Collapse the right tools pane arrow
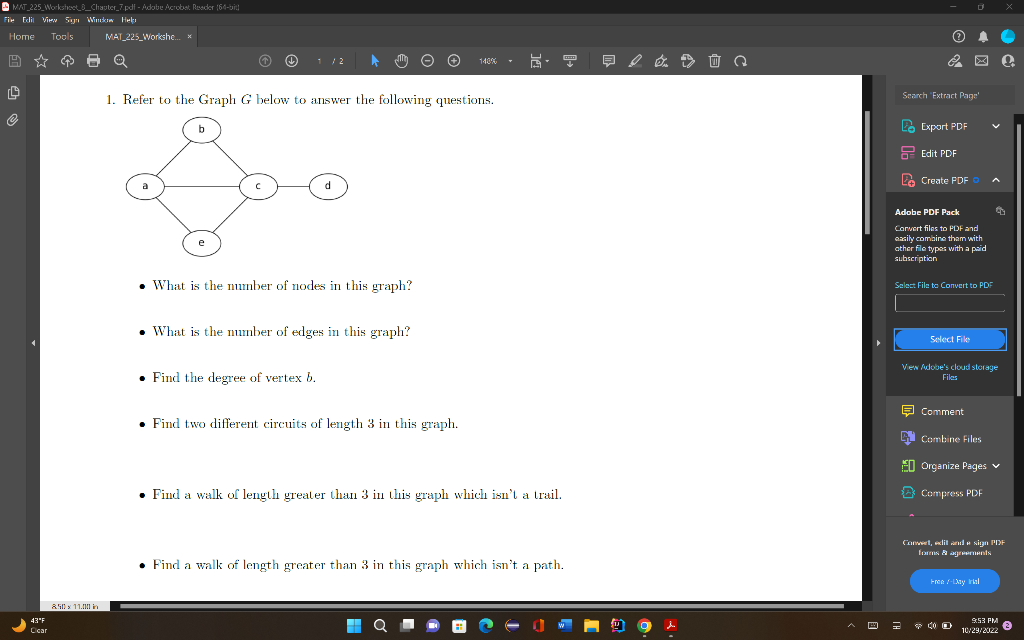Screen dimensions: 1024x640 coord(878,343)
